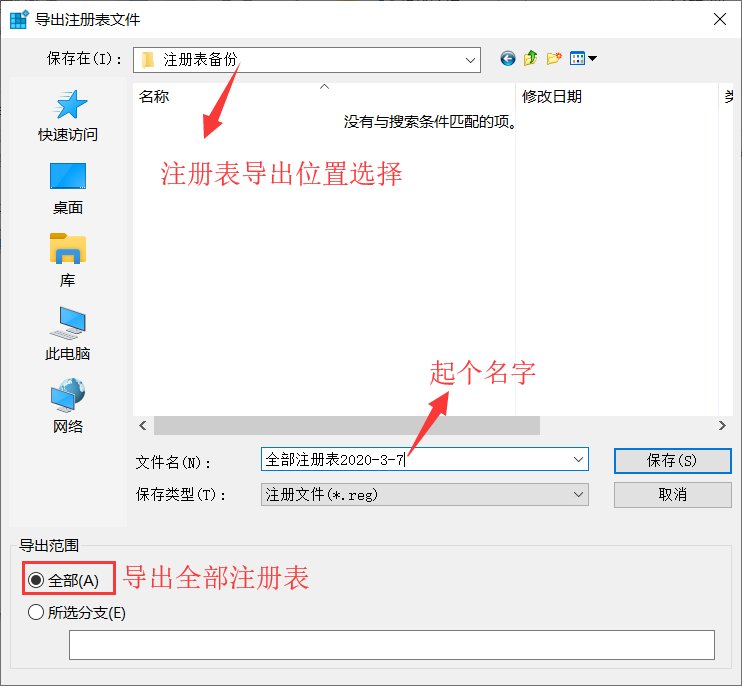Image resolution: width=742 pixels, height=686 pixels.
Task: Close the 导出注册表文件 dialog
Action: pyautogui.click(x=720, y=19)
